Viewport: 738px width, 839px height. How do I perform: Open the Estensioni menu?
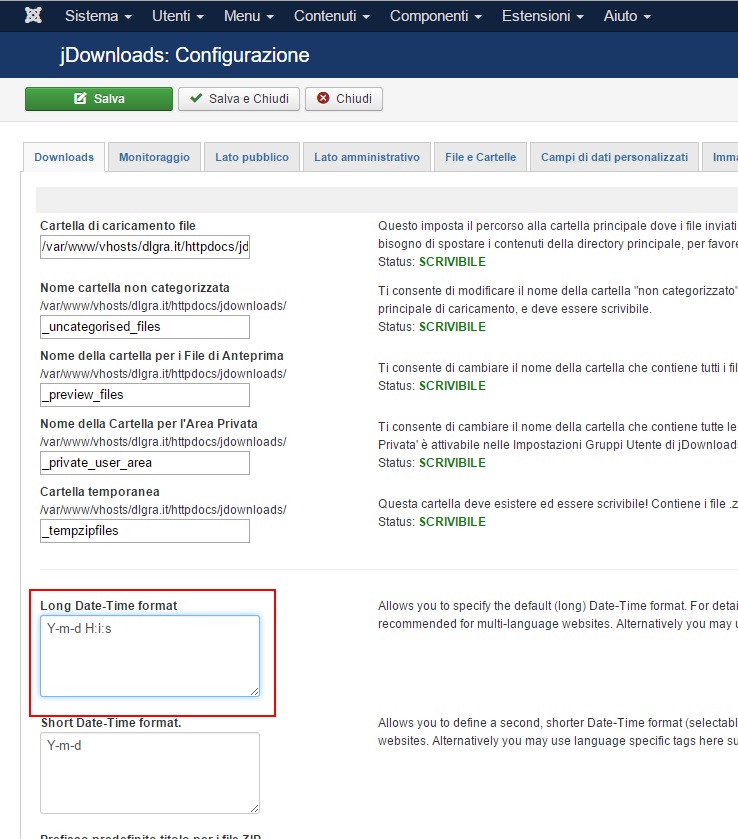tap(543, 16)
